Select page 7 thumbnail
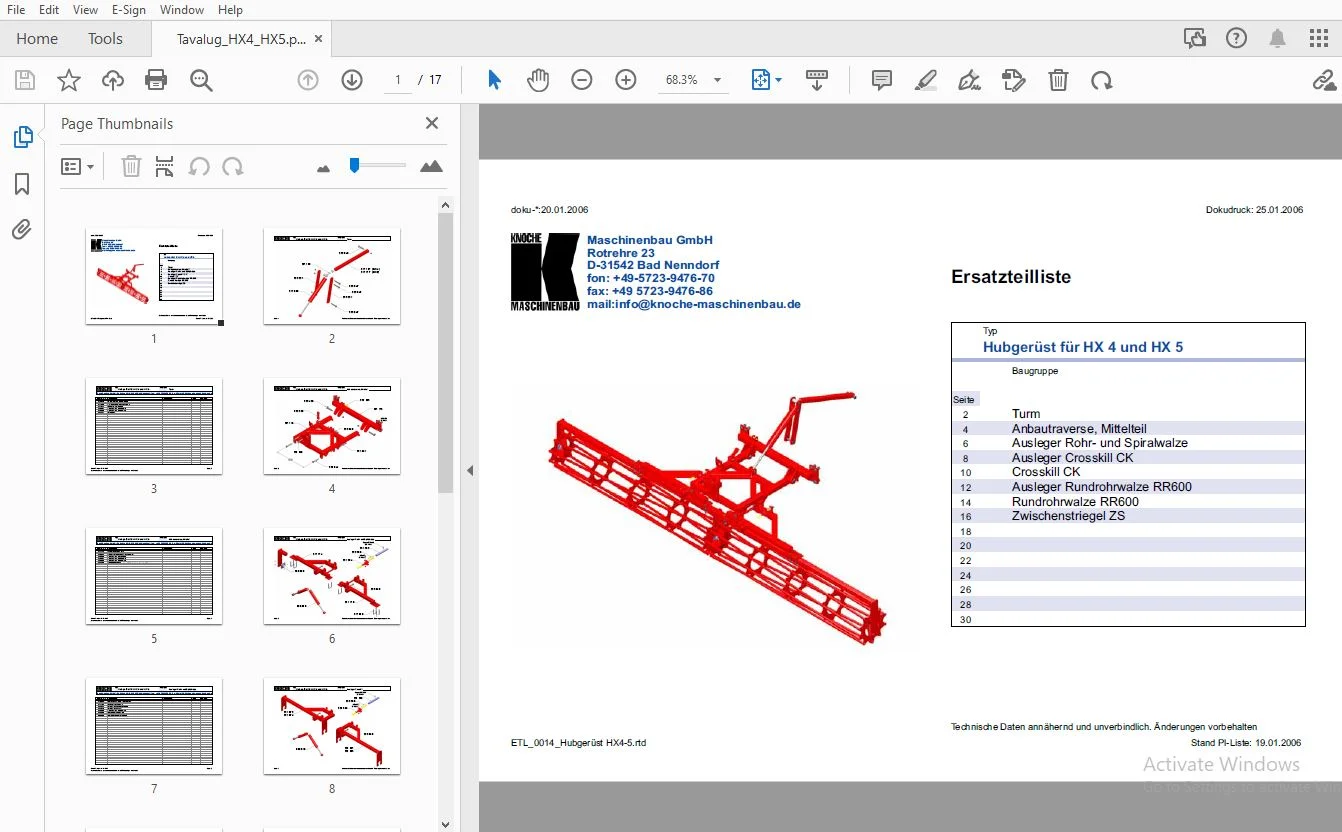The height and width of the screenshot is (832, 1342). click(154, 727)
